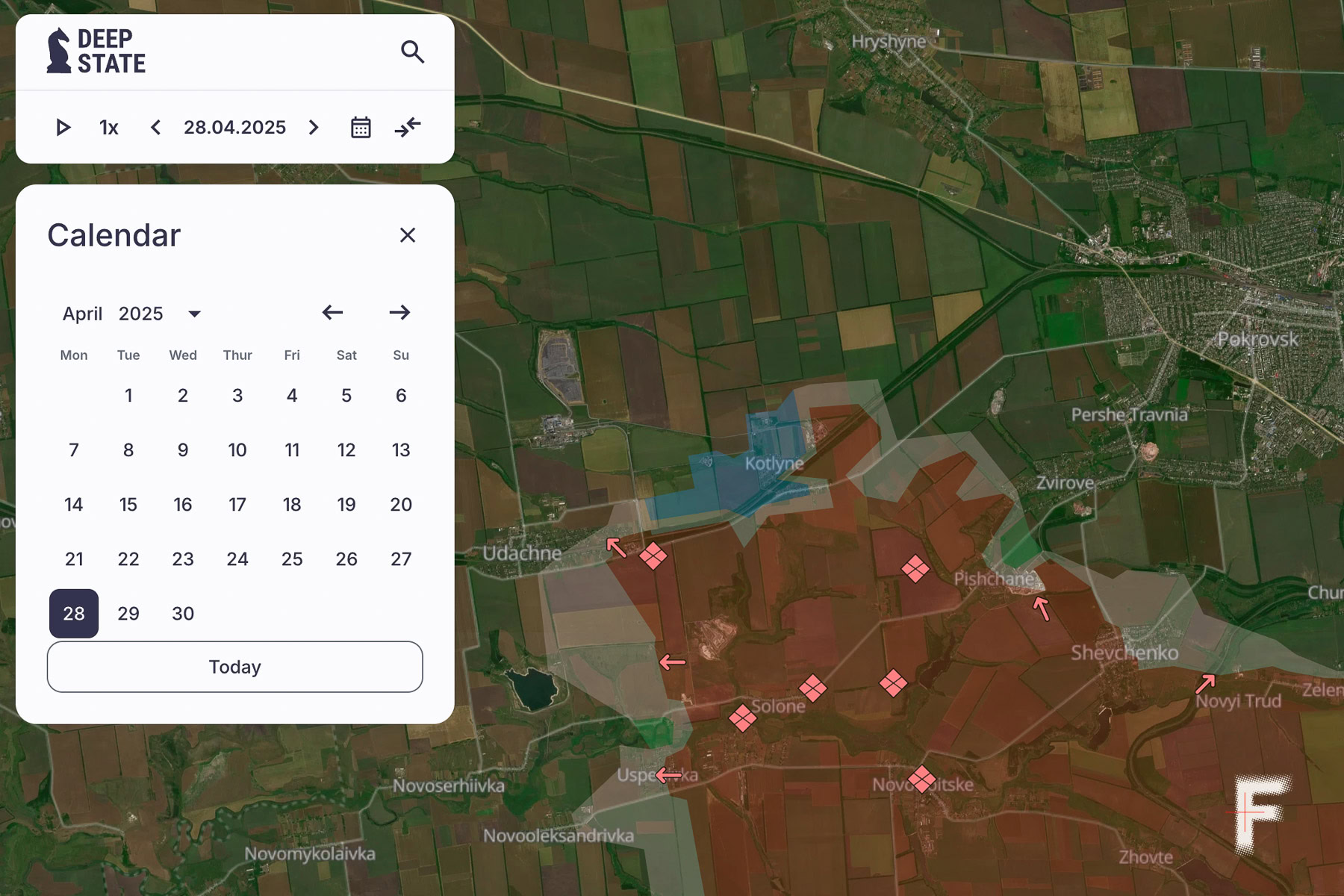Go to previous month with left arrow

(x=332, y=312)
